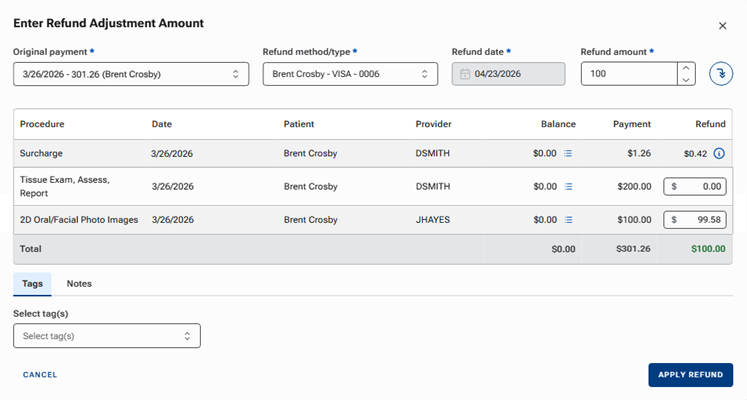The width and height of the screenshot is (747, 400).
Task: Close the refund adjustment dialog
Action: [x=723, y=26]
